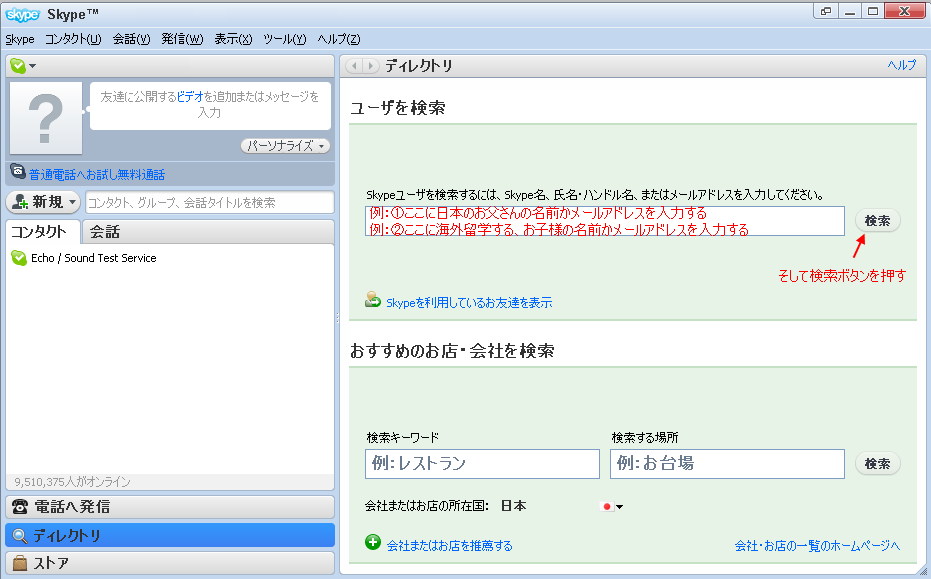This screenshot has height=579, width=931.
Task: Click the phone icon for free landline trial call
Action: coord(18,173)
